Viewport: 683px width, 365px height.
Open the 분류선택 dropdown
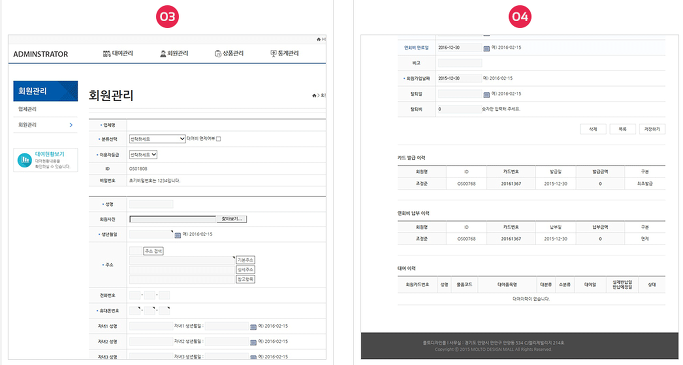(157, 139)
